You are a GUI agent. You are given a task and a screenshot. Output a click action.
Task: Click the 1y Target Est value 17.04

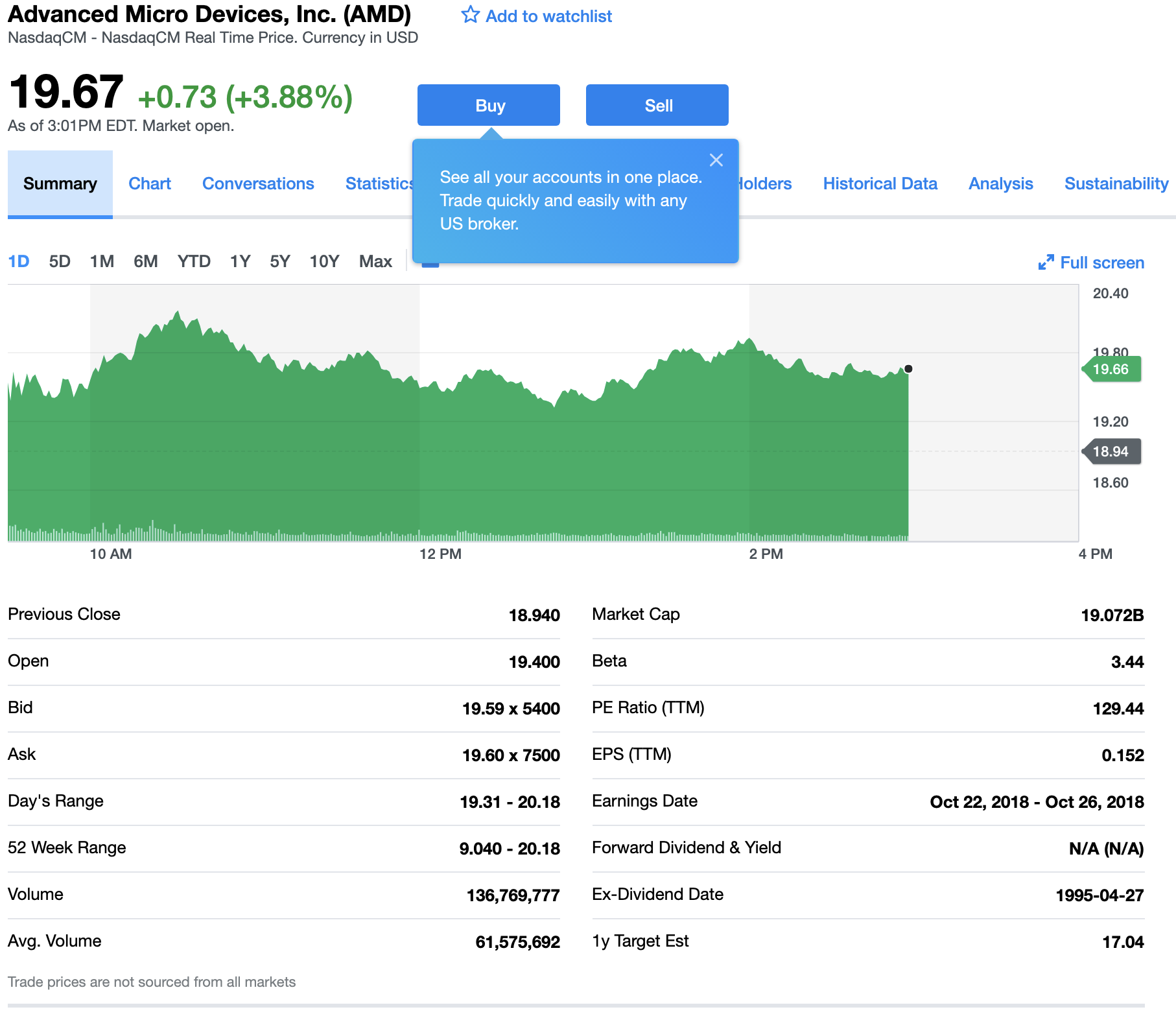tap(1123, 942)
